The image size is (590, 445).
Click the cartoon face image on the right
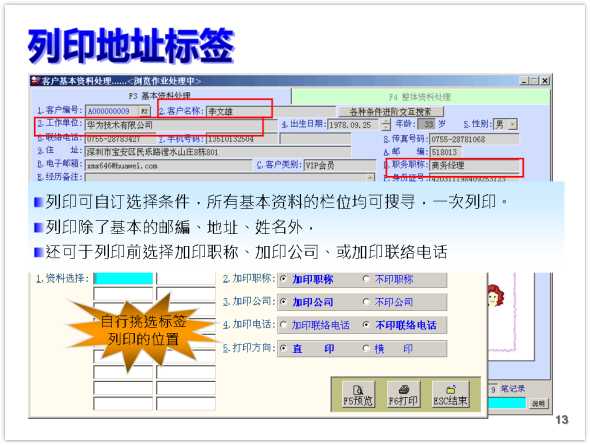point(495,296)
